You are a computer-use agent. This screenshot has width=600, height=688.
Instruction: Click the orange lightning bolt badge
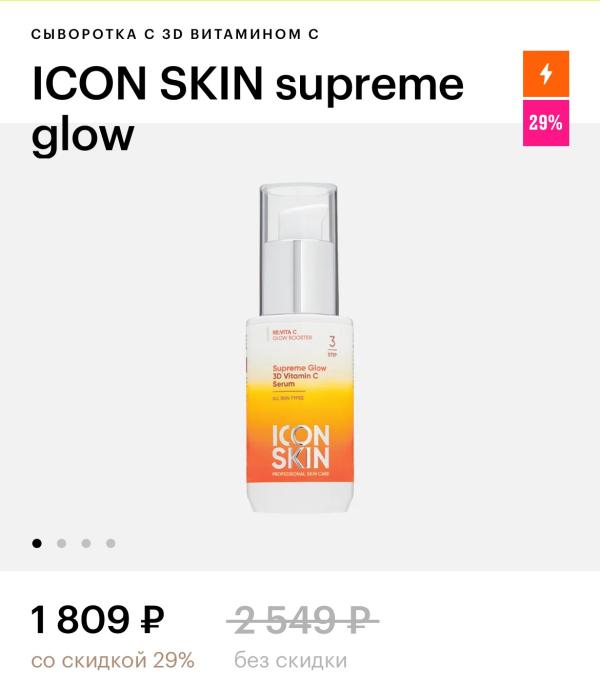[546, 74]
